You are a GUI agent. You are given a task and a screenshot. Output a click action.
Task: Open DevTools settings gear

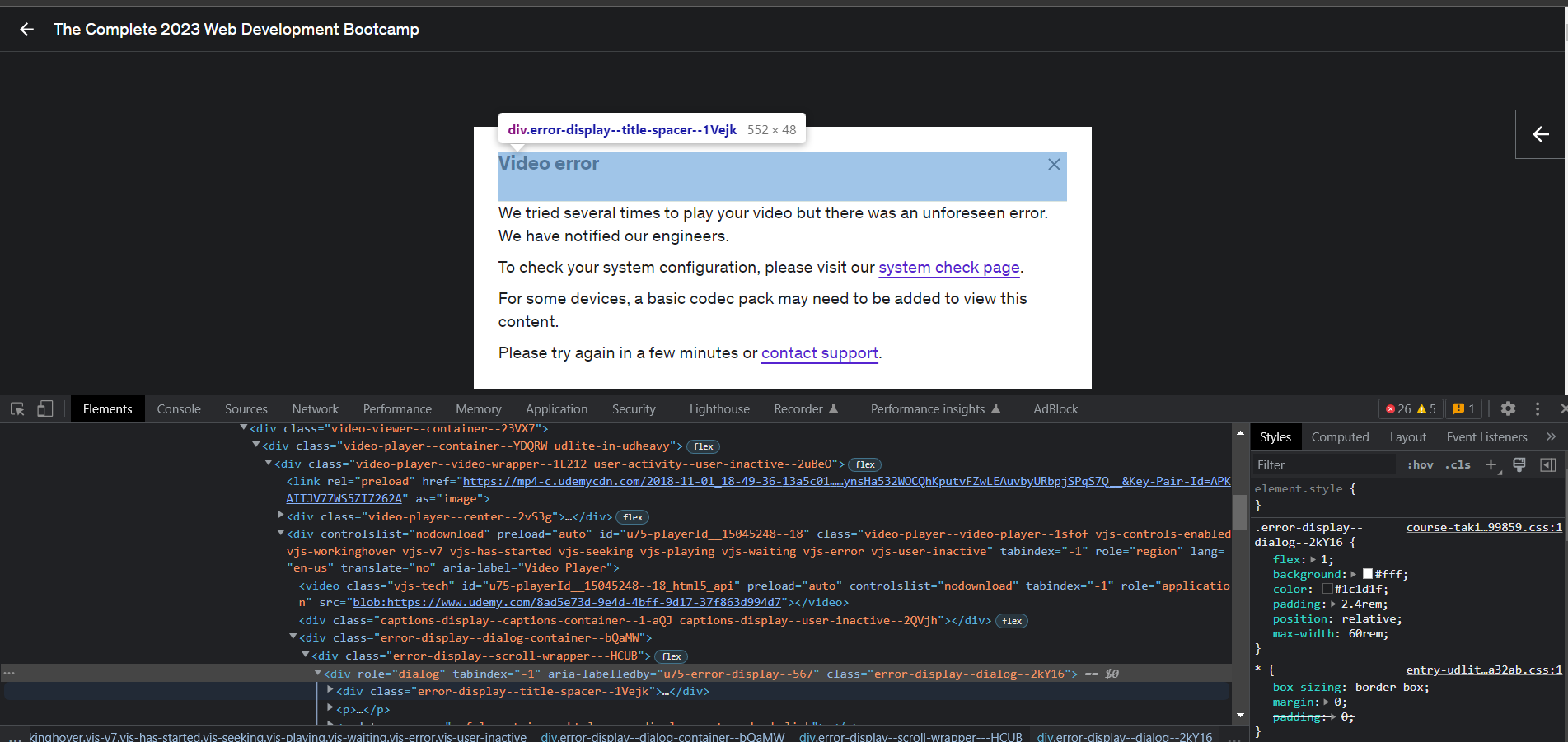click(1508, 408)
